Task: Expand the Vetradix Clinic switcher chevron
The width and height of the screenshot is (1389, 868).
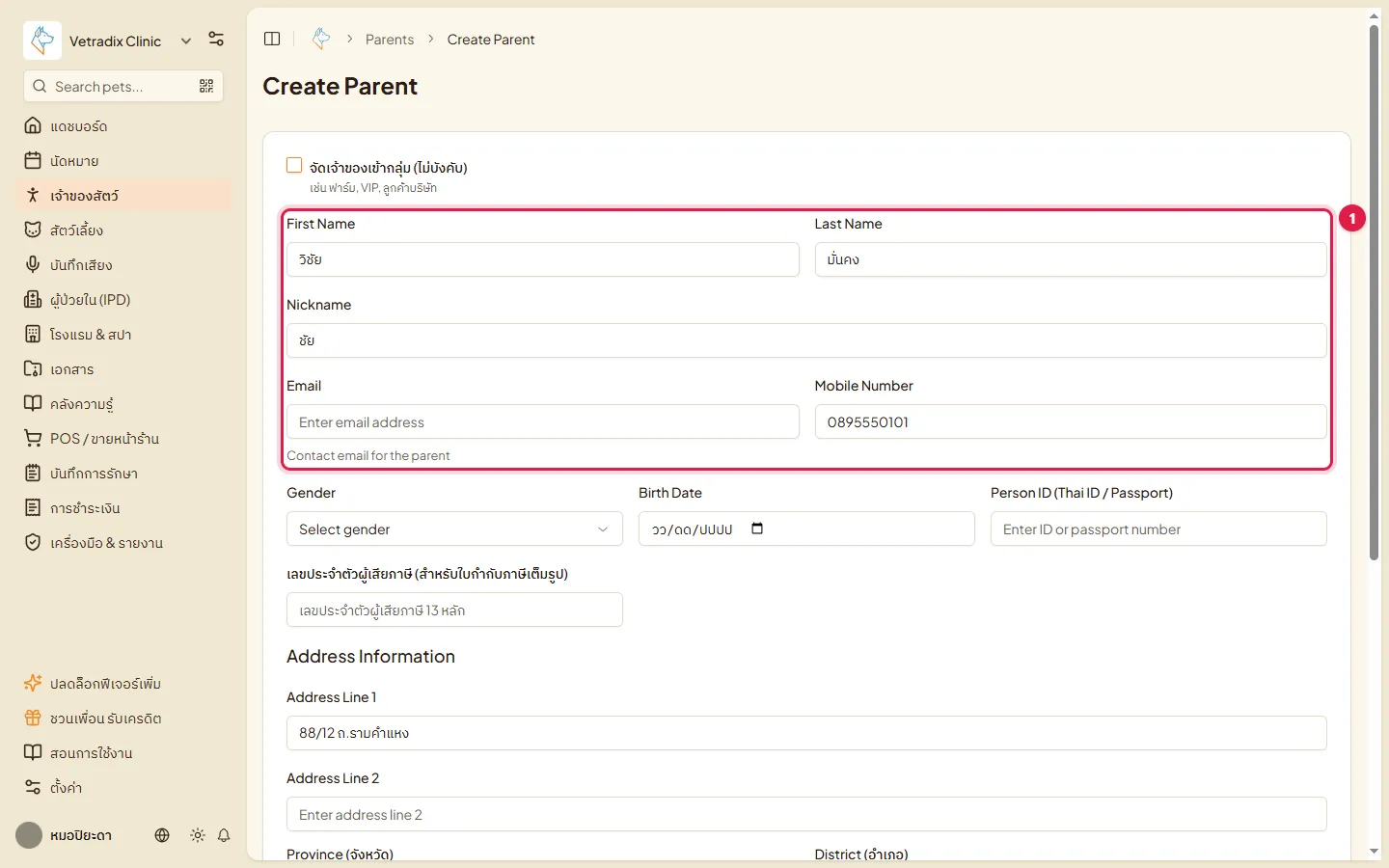Action: pos(186,41)
